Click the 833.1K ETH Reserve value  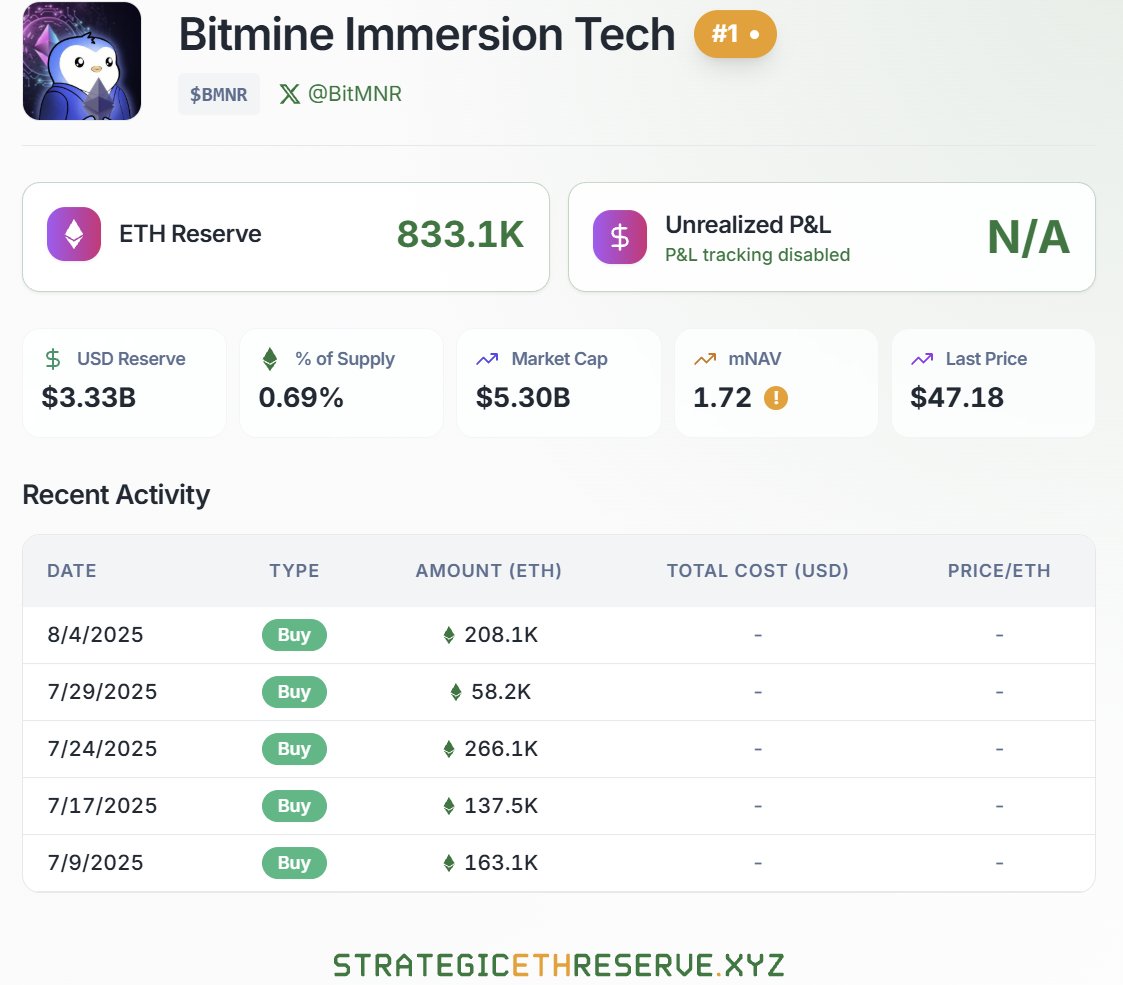point(461,234)
